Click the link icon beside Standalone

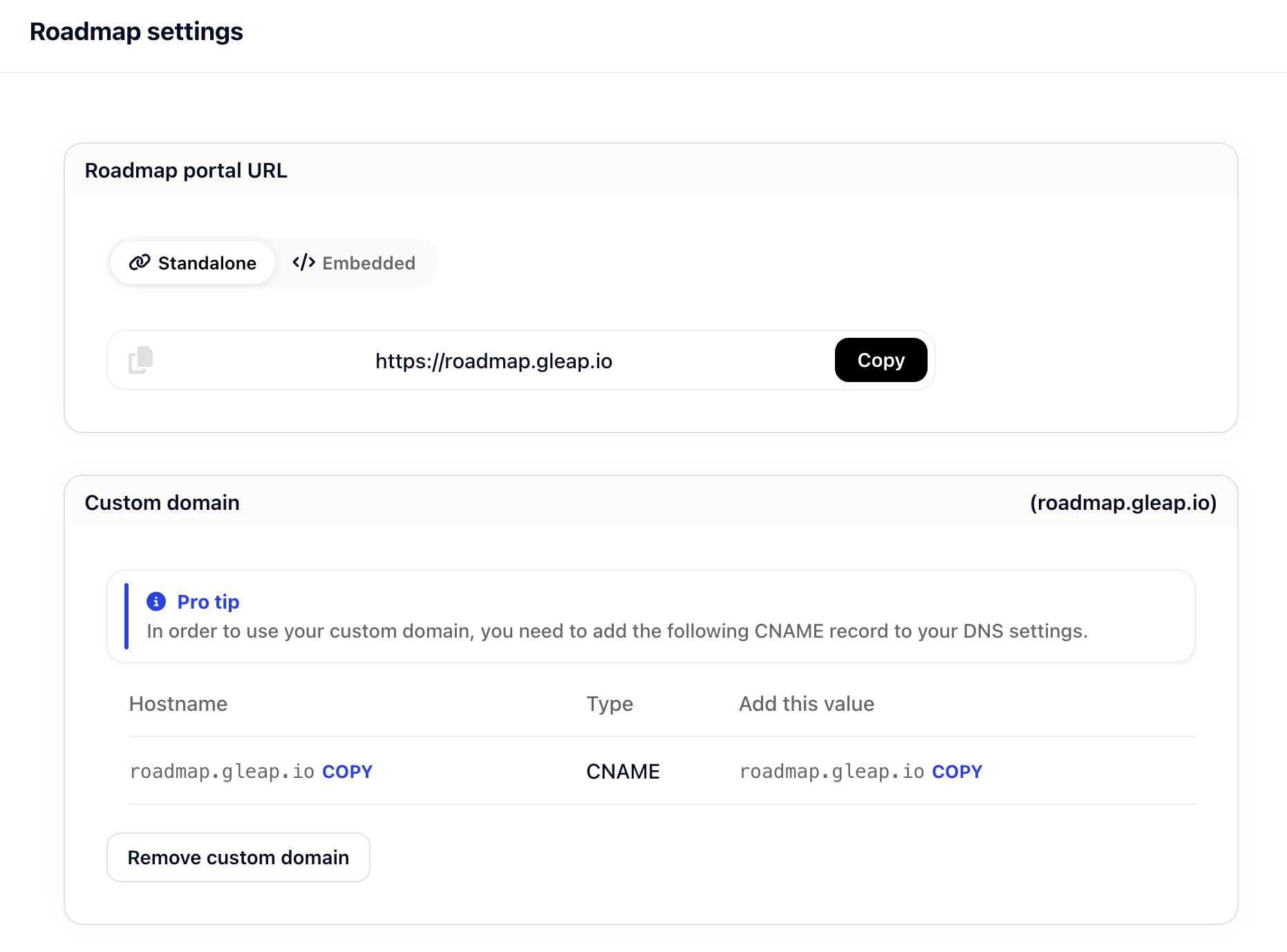(140, 263)
